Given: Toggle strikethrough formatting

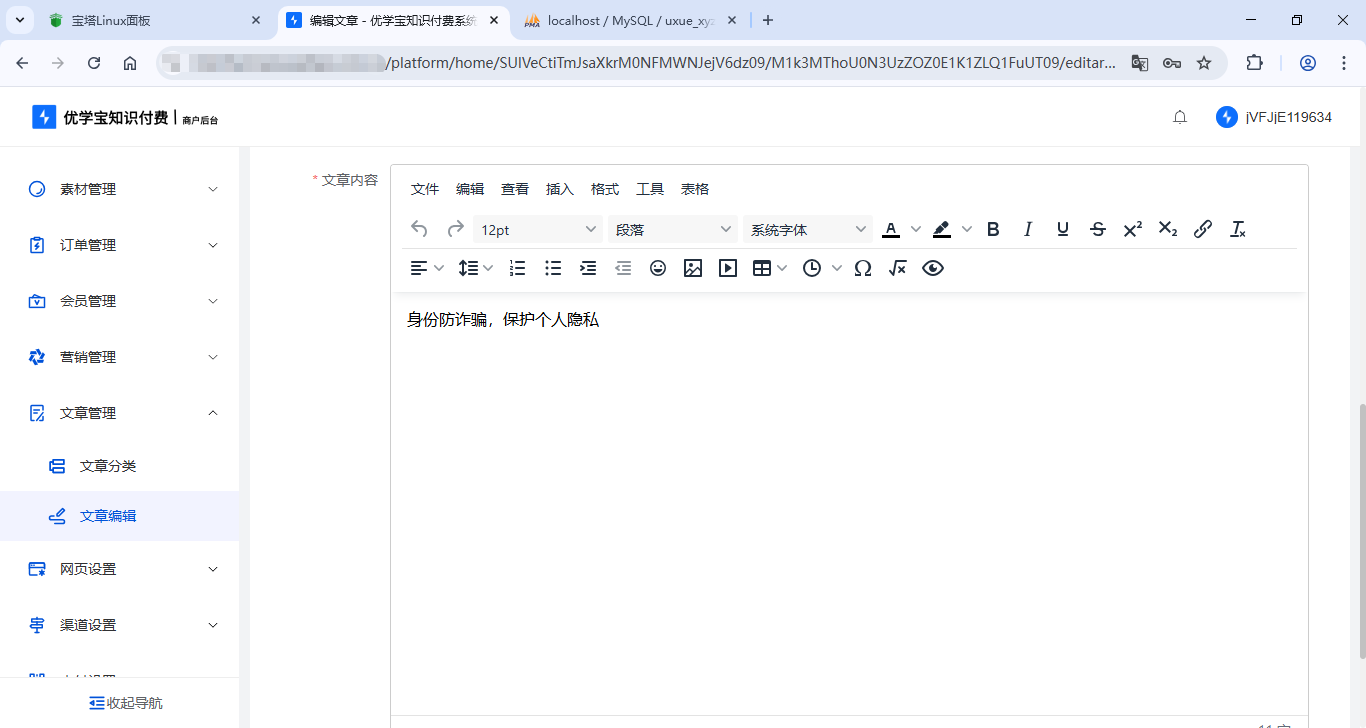Looking at the screenshot, I should [x=1097, y=229].
